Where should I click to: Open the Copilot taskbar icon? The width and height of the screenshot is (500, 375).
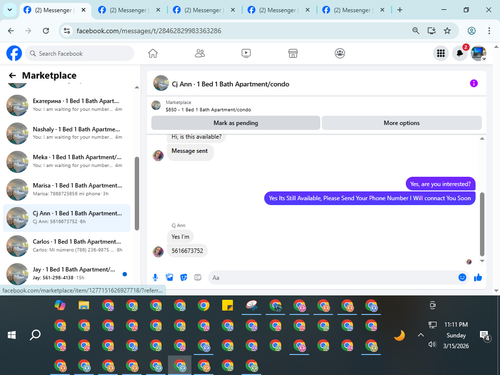pyautogui.click(x=60, y=305)
